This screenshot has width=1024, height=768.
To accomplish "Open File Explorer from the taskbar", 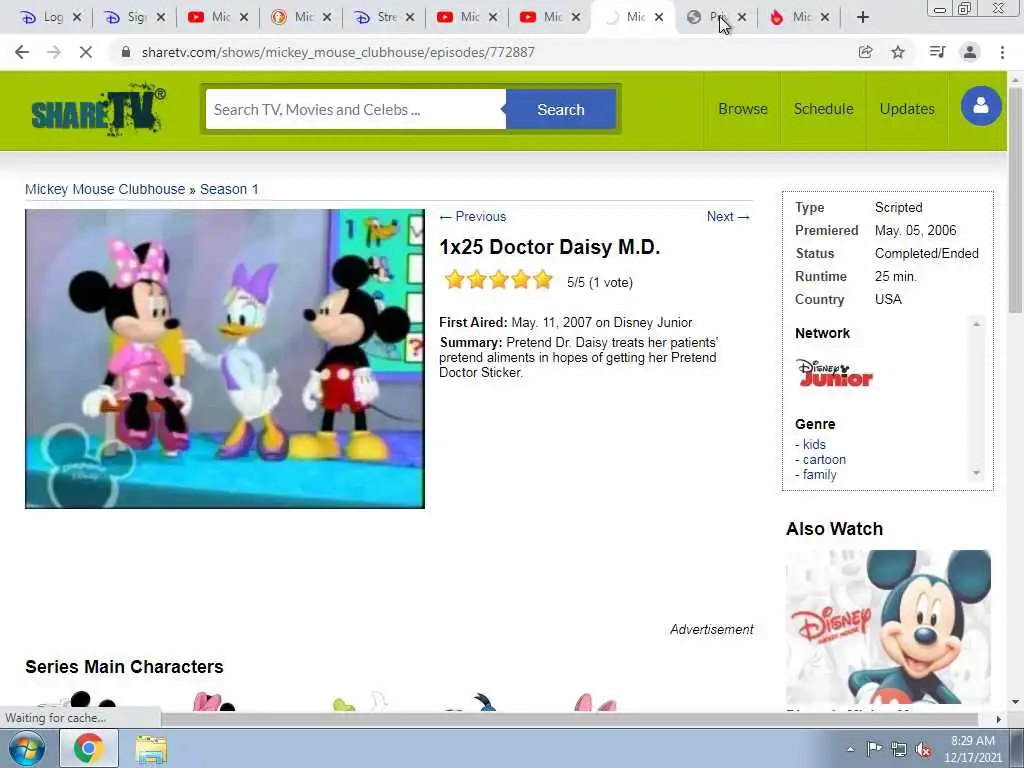I will click(x=152, y=749).
